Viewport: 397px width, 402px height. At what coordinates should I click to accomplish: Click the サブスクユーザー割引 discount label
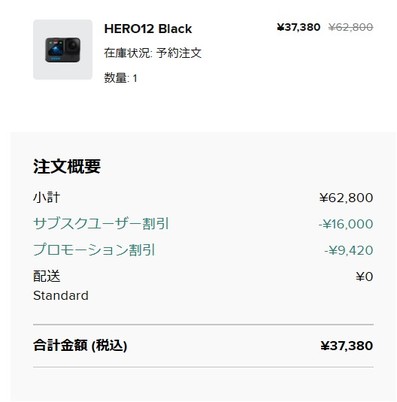click(x=101, y=223)
